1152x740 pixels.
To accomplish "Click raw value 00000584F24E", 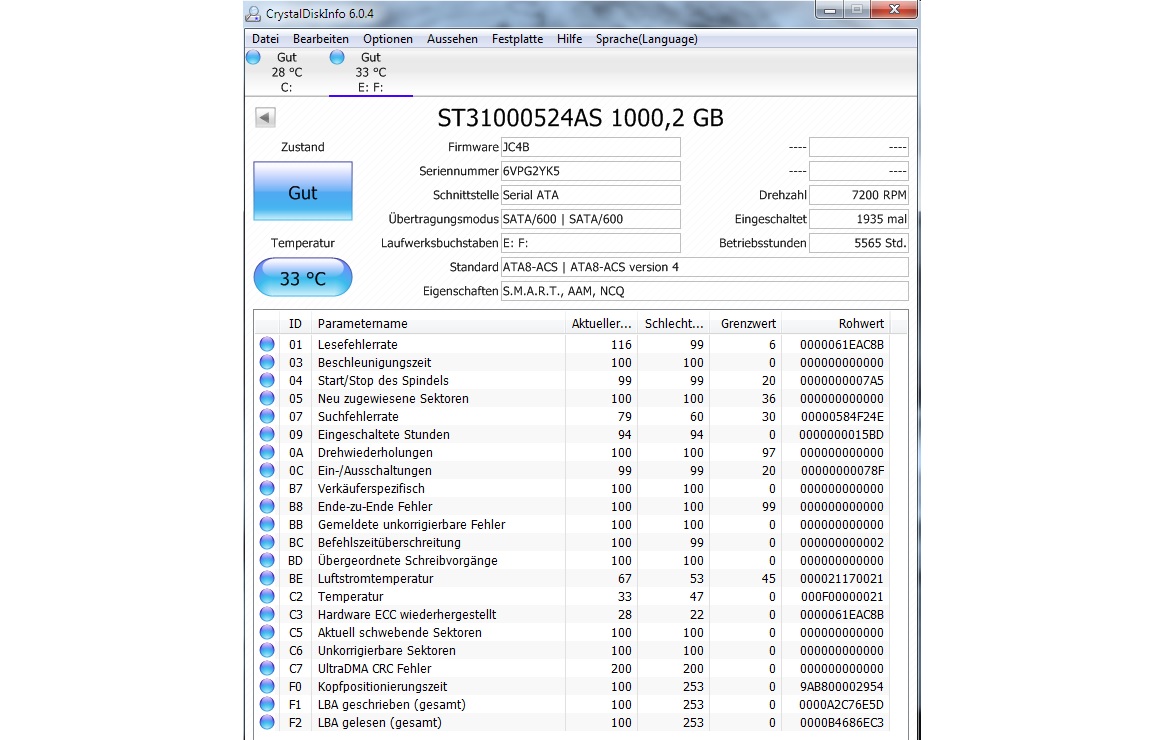I will [x=842, y=416].
